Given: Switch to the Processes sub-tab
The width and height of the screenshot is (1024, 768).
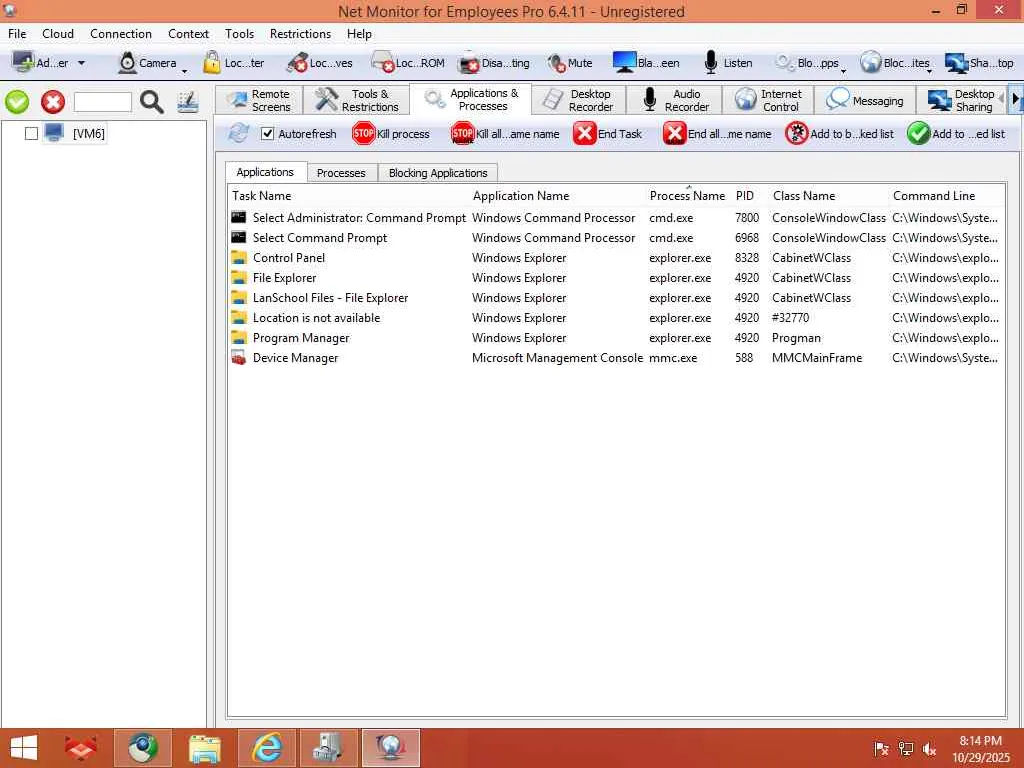Looking at the screenshot, I should tap(341, 173).
